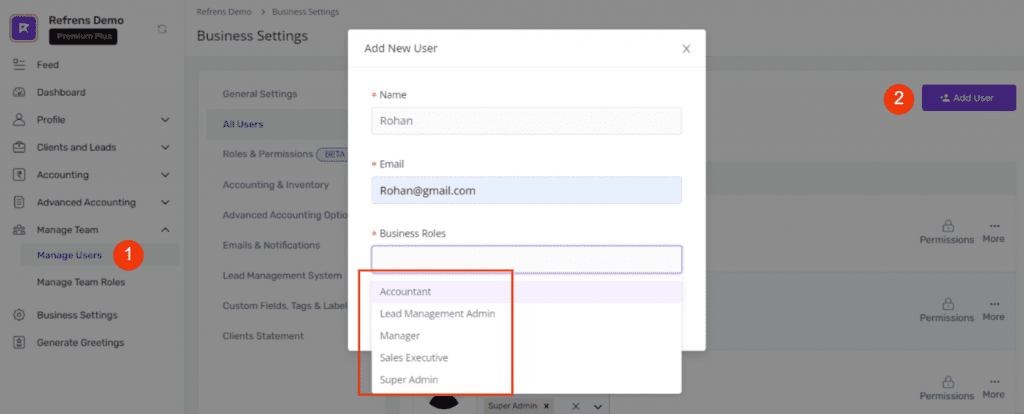Expand the Accounting chevron
Viewport: 1024px width, 414px height.
point(165,175)
